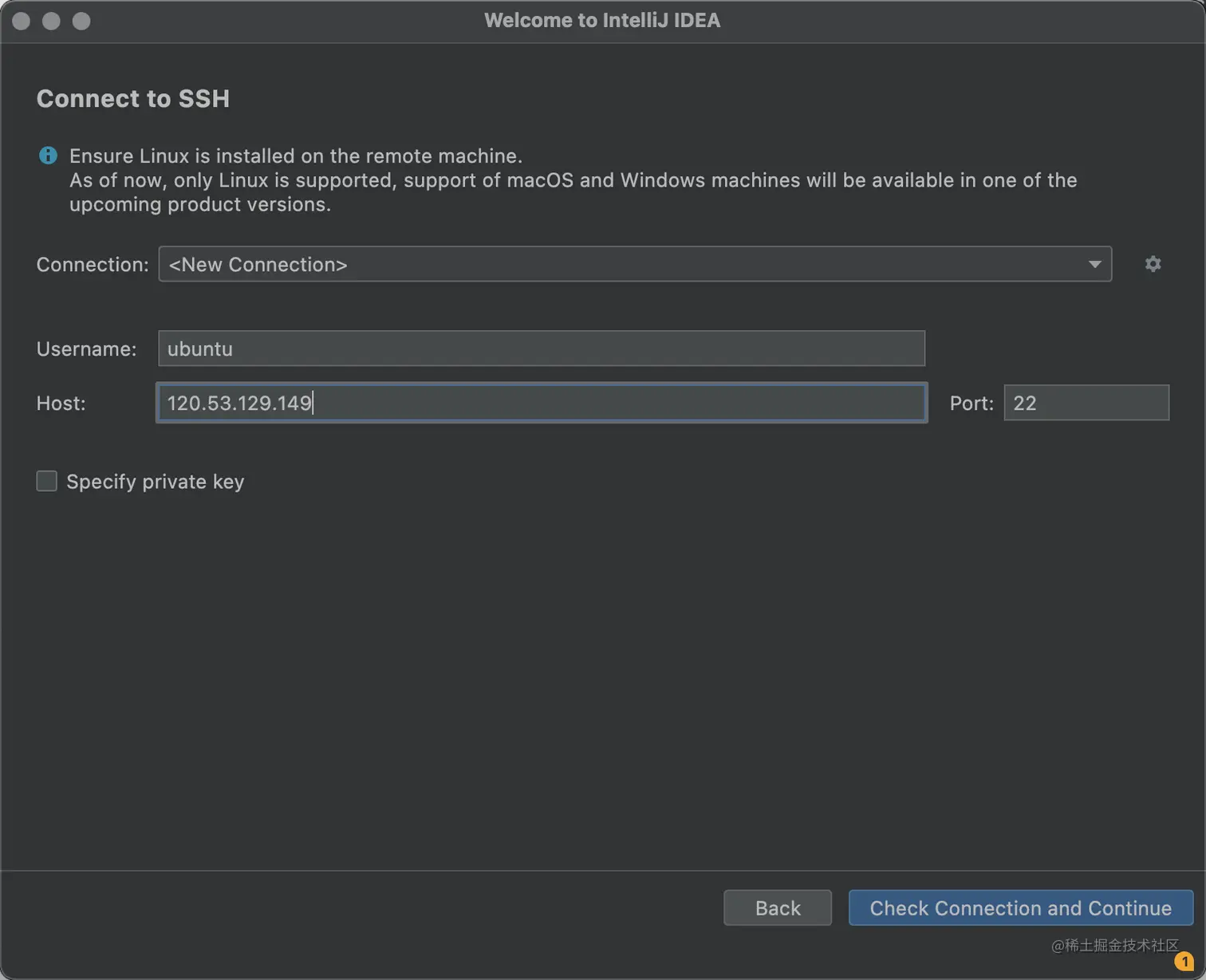The image size is (1206, 980).
Task: Click the 'Connect to SSH' heading
Action: [133, 98]
